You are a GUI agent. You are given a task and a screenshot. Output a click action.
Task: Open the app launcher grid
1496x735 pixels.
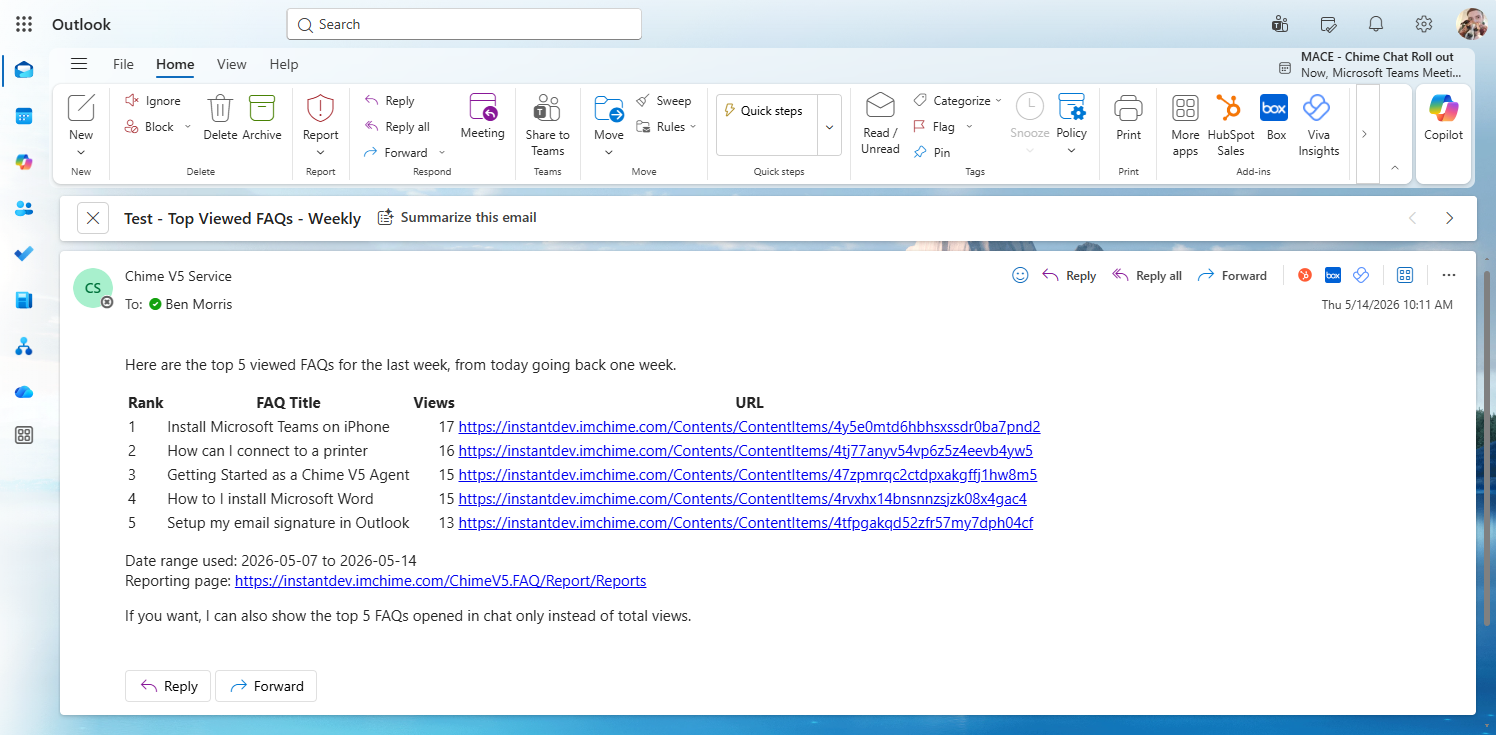(24, 24)
